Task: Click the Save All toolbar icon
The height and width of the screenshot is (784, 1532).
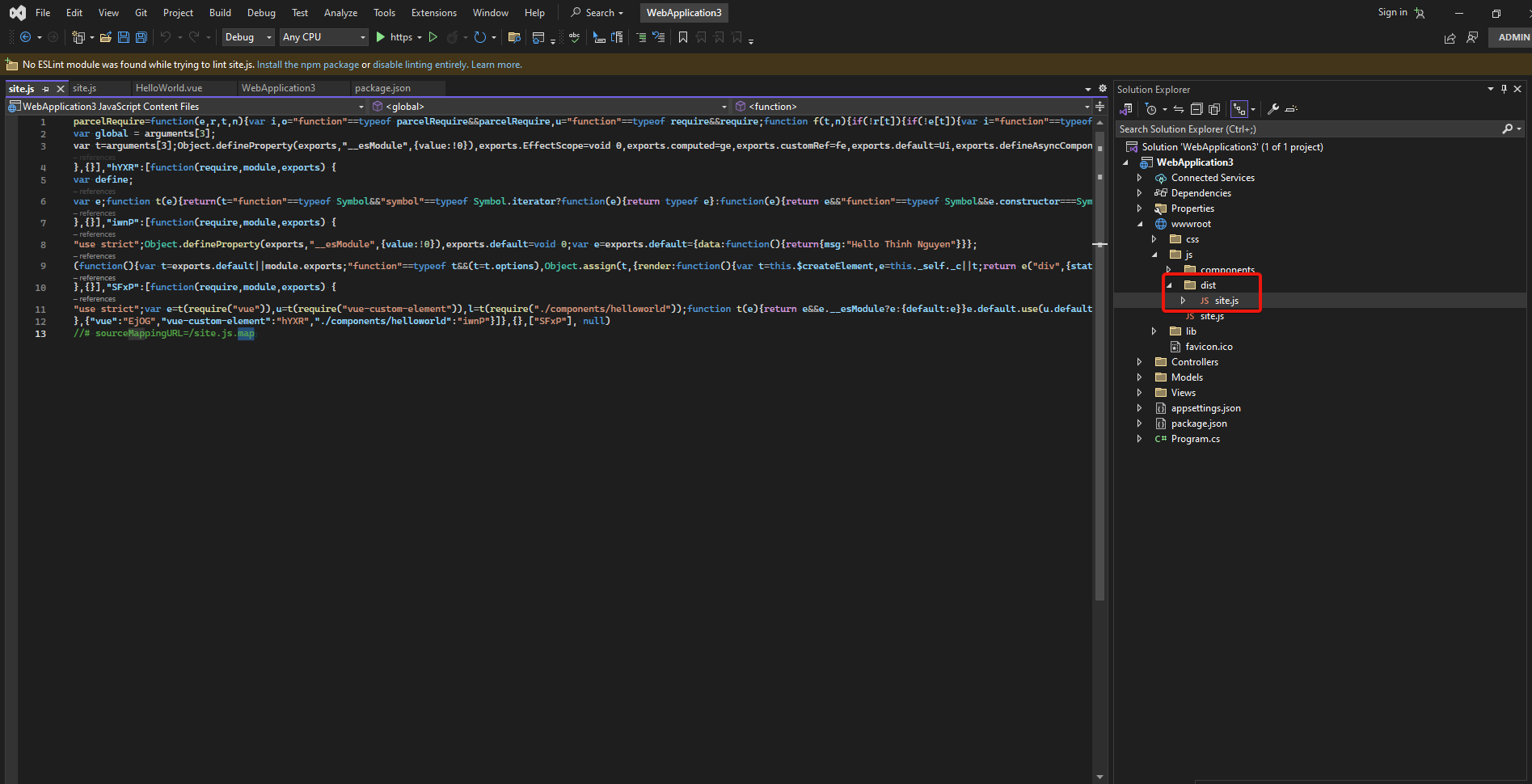Action: [x=141, y=37]
